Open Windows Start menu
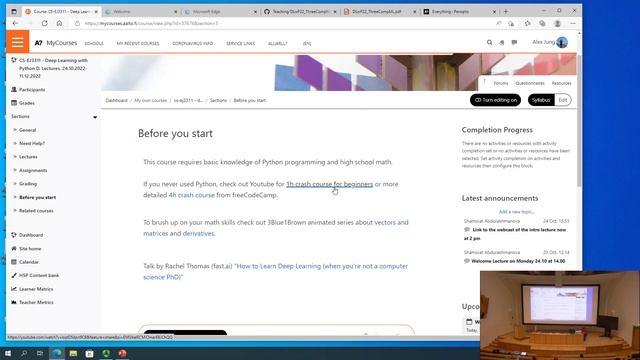The height and width of the screenshot is (360, 640). pos(8,353)
